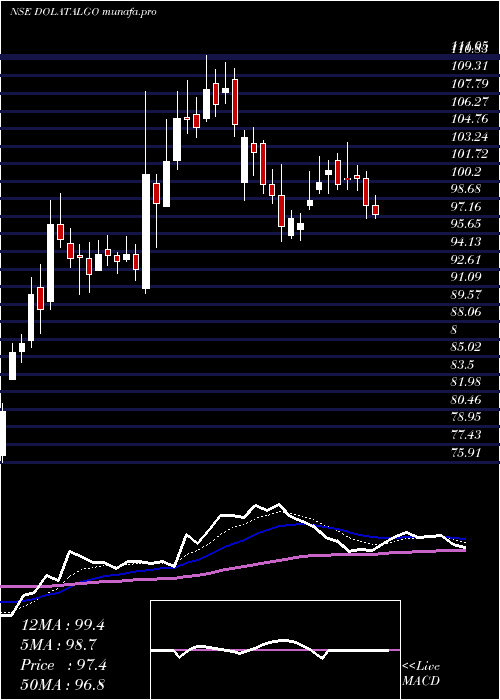The image size is (500, 700).
Task: Select the 78.95 price level label
Action: pyautogui.click(x=466, y=417)
